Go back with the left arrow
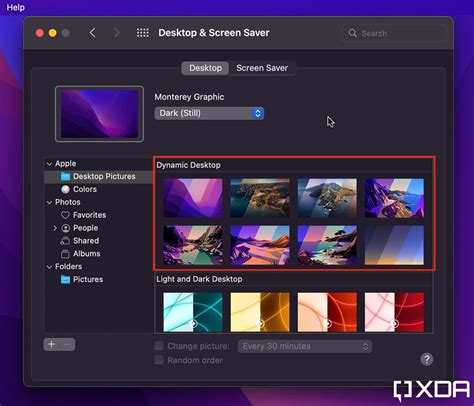 point(92,33)
